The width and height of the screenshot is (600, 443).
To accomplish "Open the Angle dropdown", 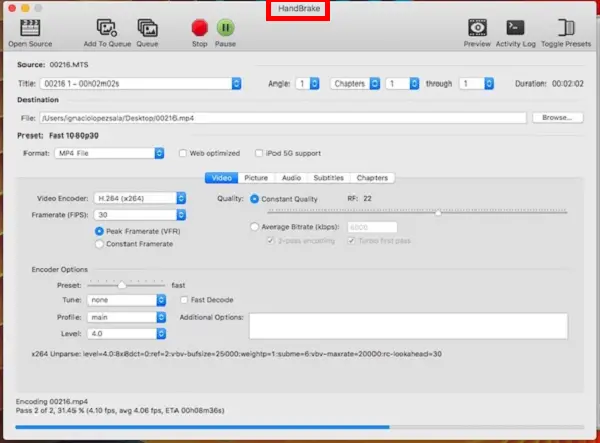I will pos(308,83).
